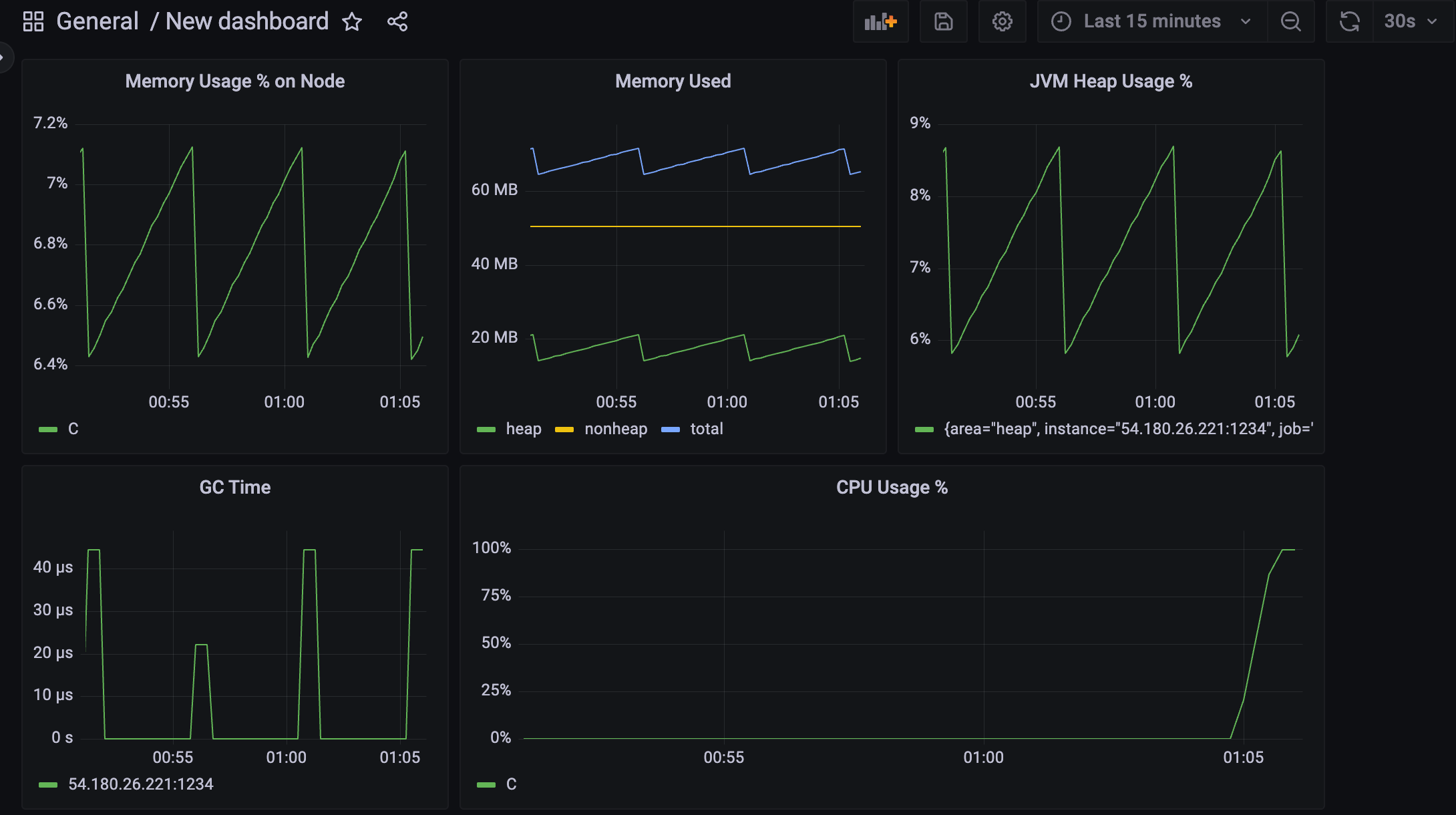The width and height of the screenshot is (1456, 815).
Task: Toggle the heap series in legend
Action: 523,429
